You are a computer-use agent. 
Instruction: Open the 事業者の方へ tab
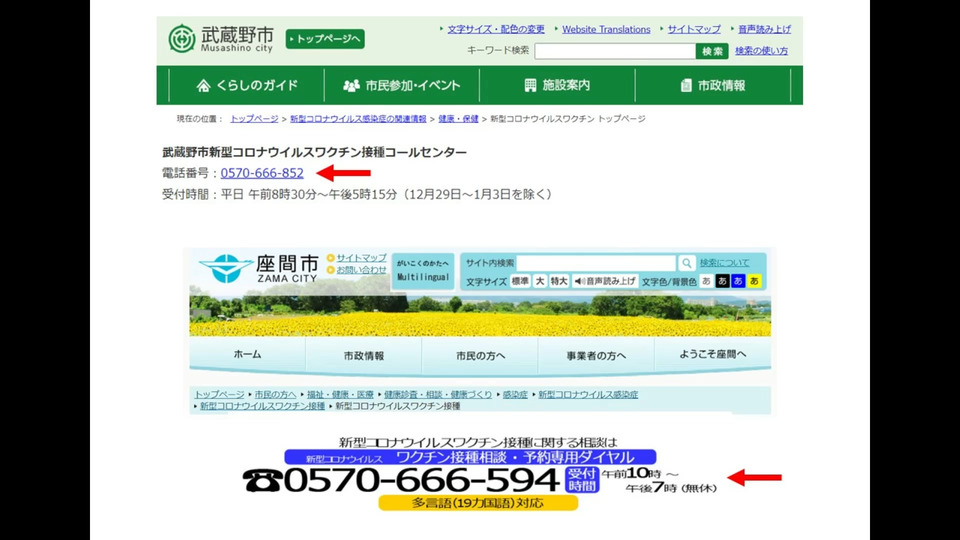[x=596, y=355]
